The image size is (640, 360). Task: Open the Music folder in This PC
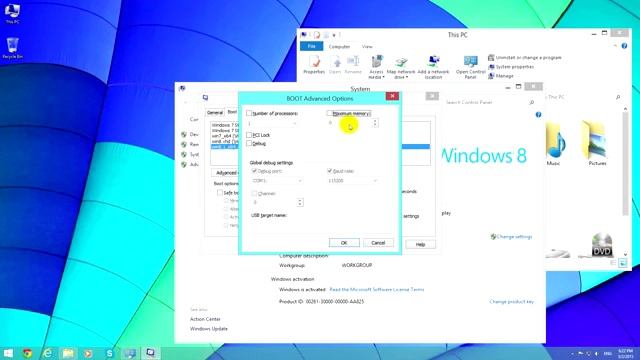tap(555, 144)
